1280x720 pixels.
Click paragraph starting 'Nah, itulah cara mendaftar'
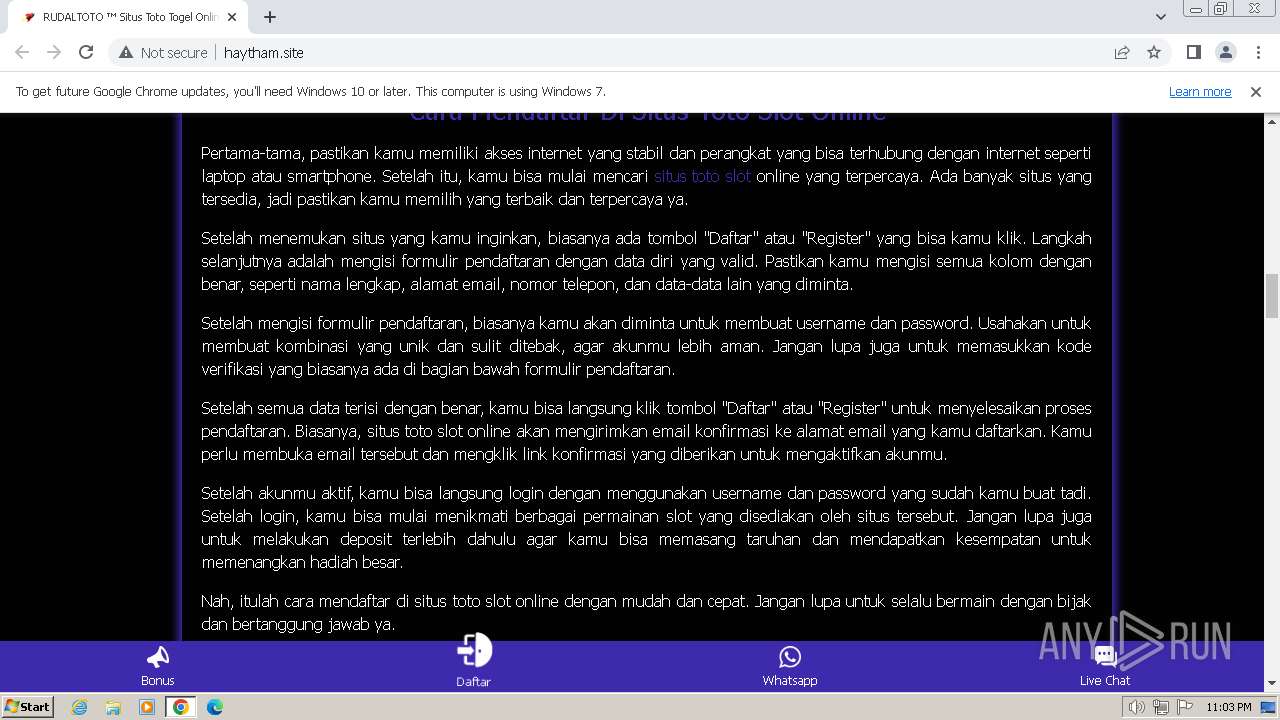[646, 612]
